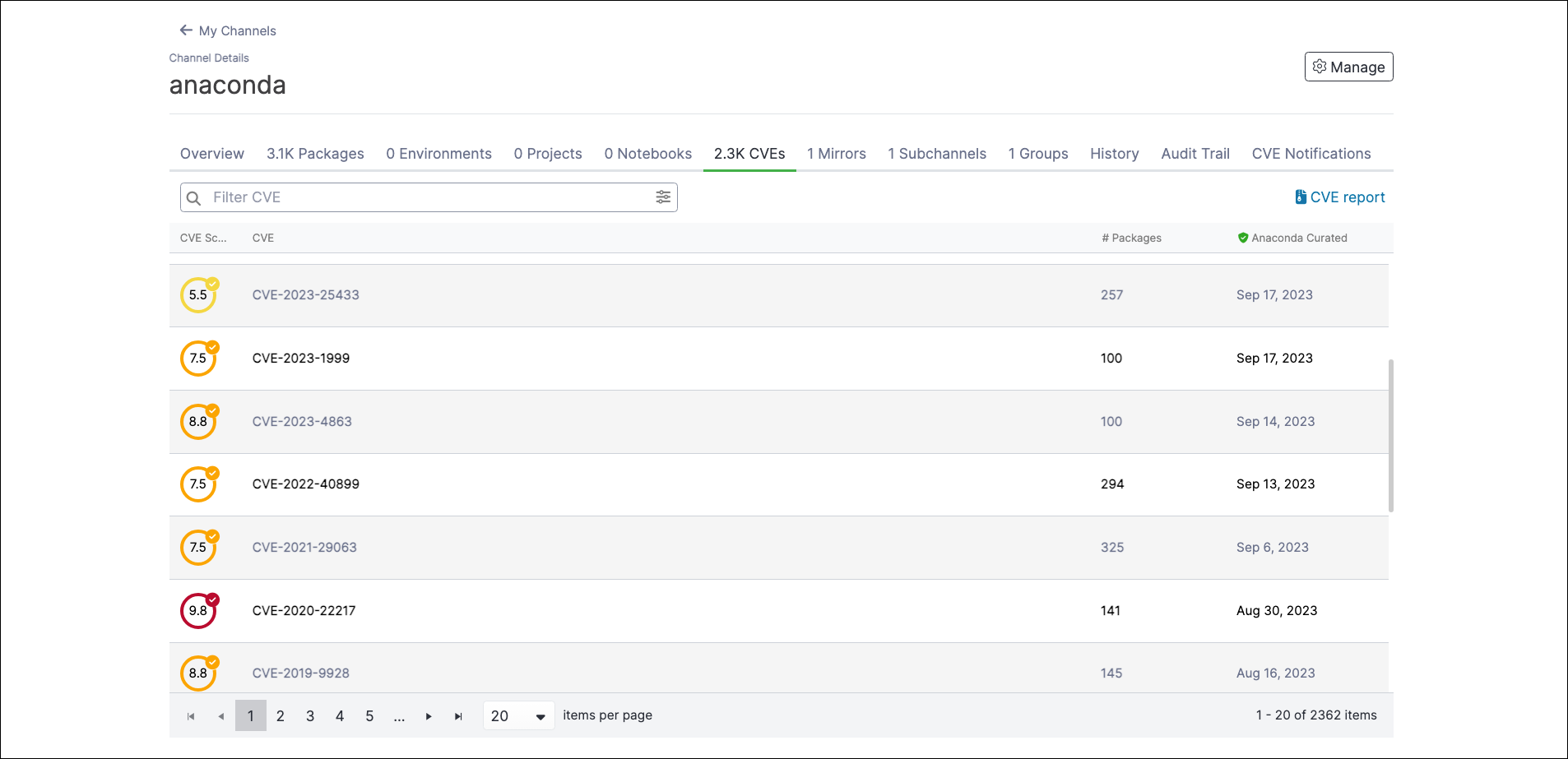Go to page 5

(x=369, y=716)
